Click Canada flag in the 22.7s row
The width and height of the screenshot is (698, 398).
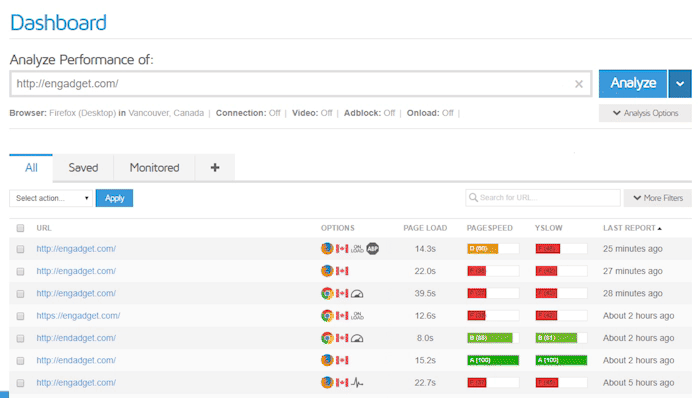click(342, 382)
